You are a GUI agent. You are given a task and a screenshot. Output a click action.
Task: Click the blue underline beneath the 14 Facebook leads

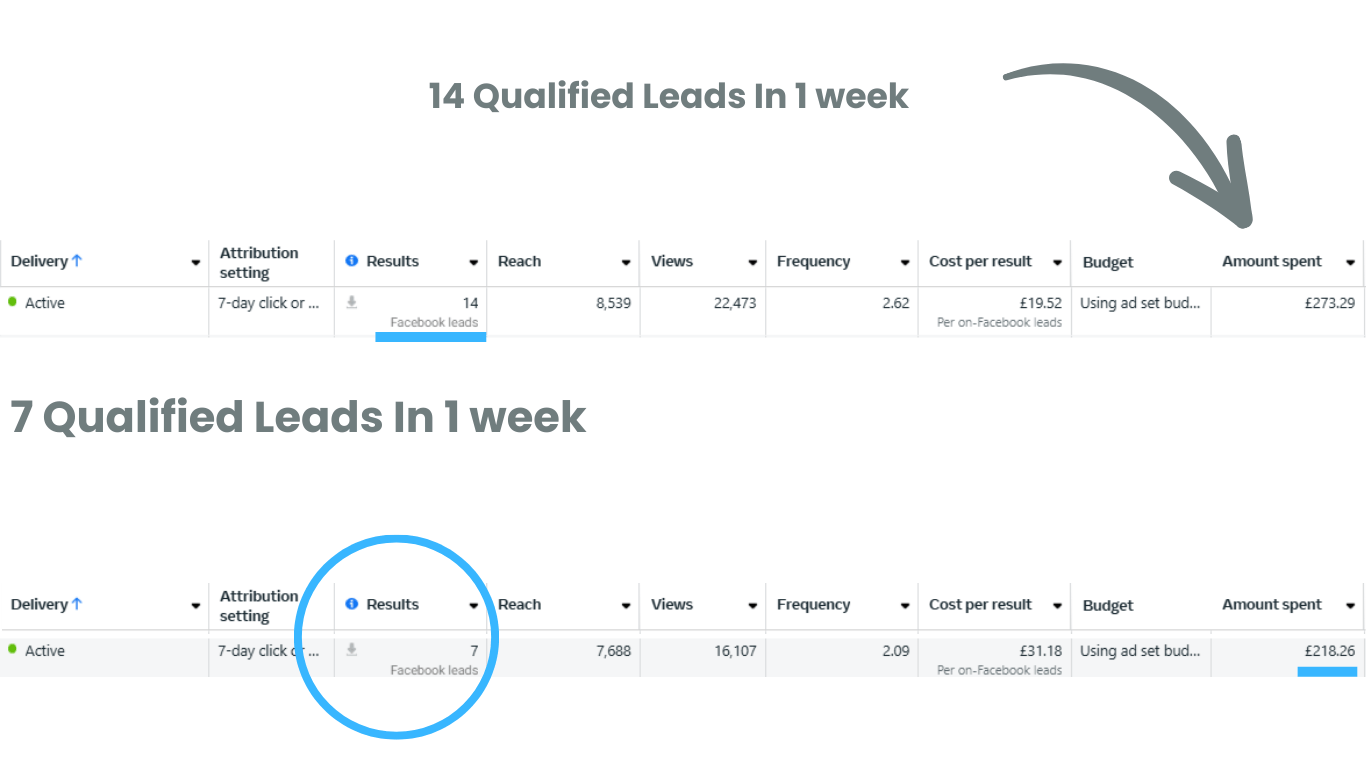pos(431,337)
